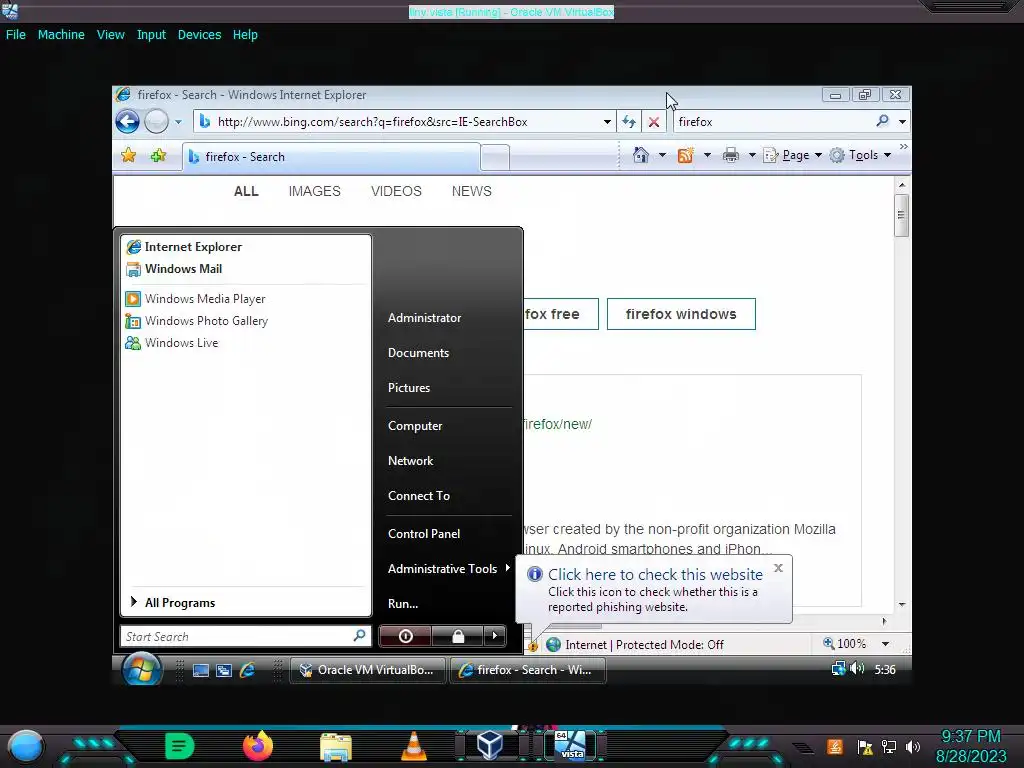Open Control Panel from Start menu
This screenshot has width=1024, height=768.
tap(424, 534)
